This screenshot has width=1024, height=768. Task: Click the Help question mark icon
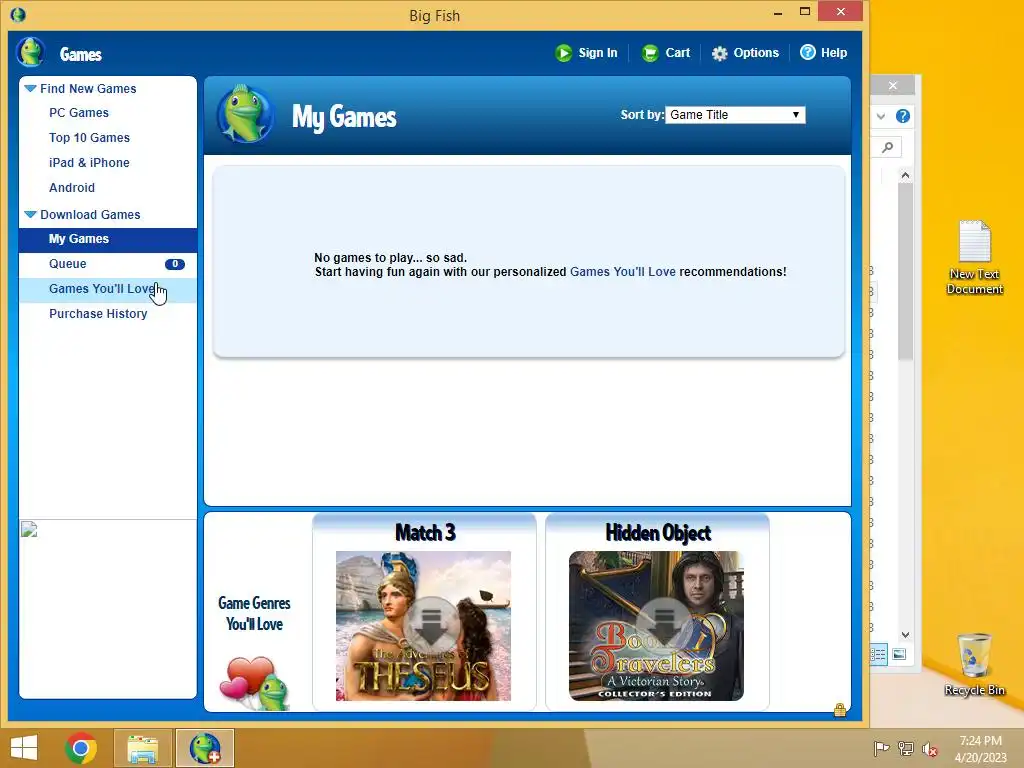808,52
